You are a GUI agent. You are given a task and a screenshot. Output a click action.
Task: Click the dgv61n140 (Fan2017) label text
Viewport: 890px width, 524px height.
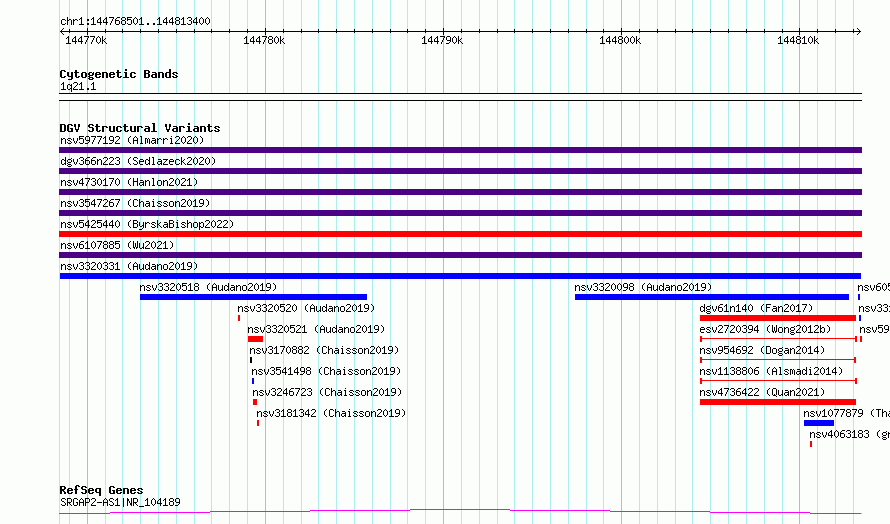pos(756,308)
